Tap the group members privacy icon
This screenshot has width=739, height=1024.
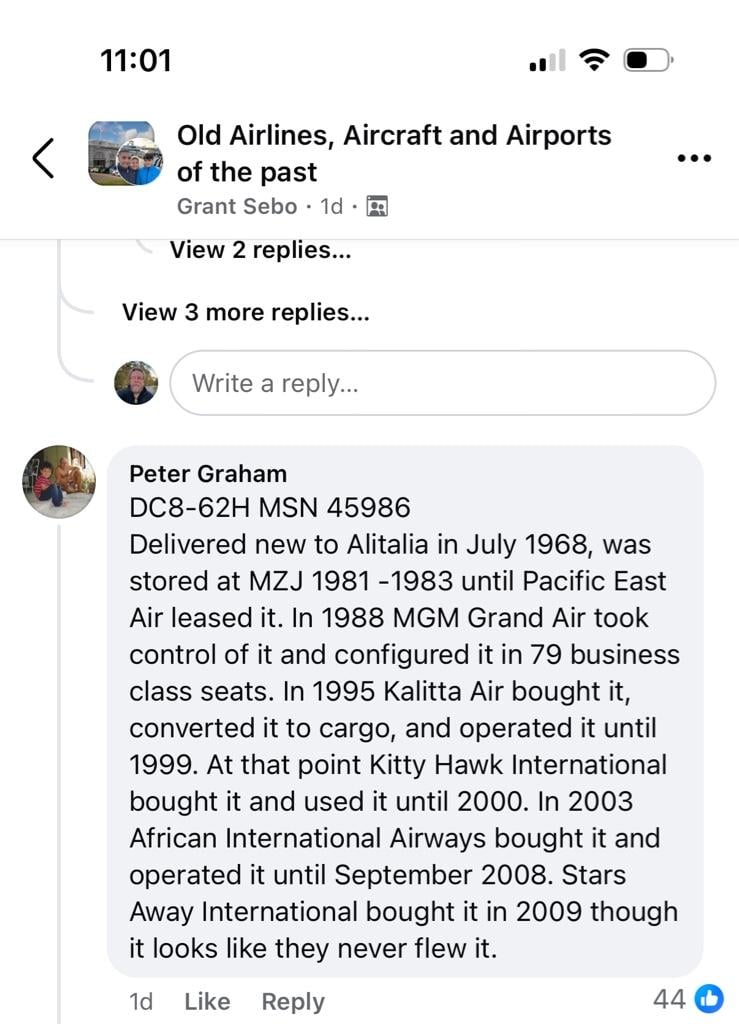click(x=377, y=206)
